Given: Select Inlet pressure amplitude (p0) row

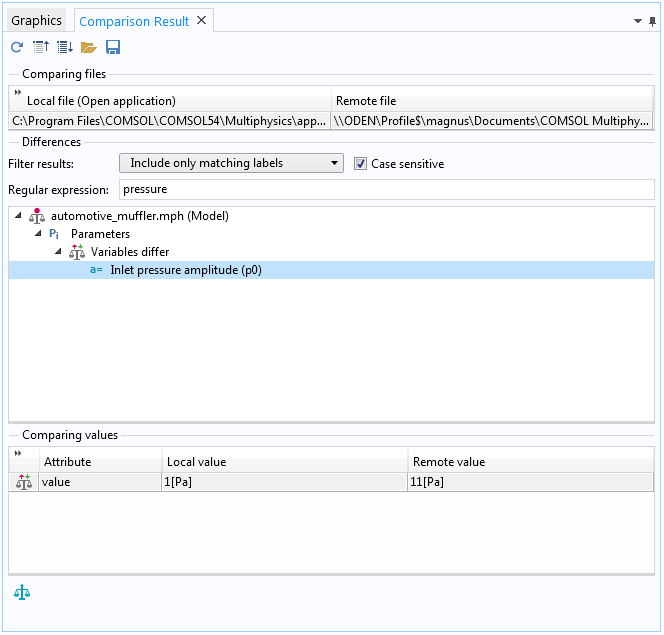Looking at the screenshot, I should (x=331, y=270).
